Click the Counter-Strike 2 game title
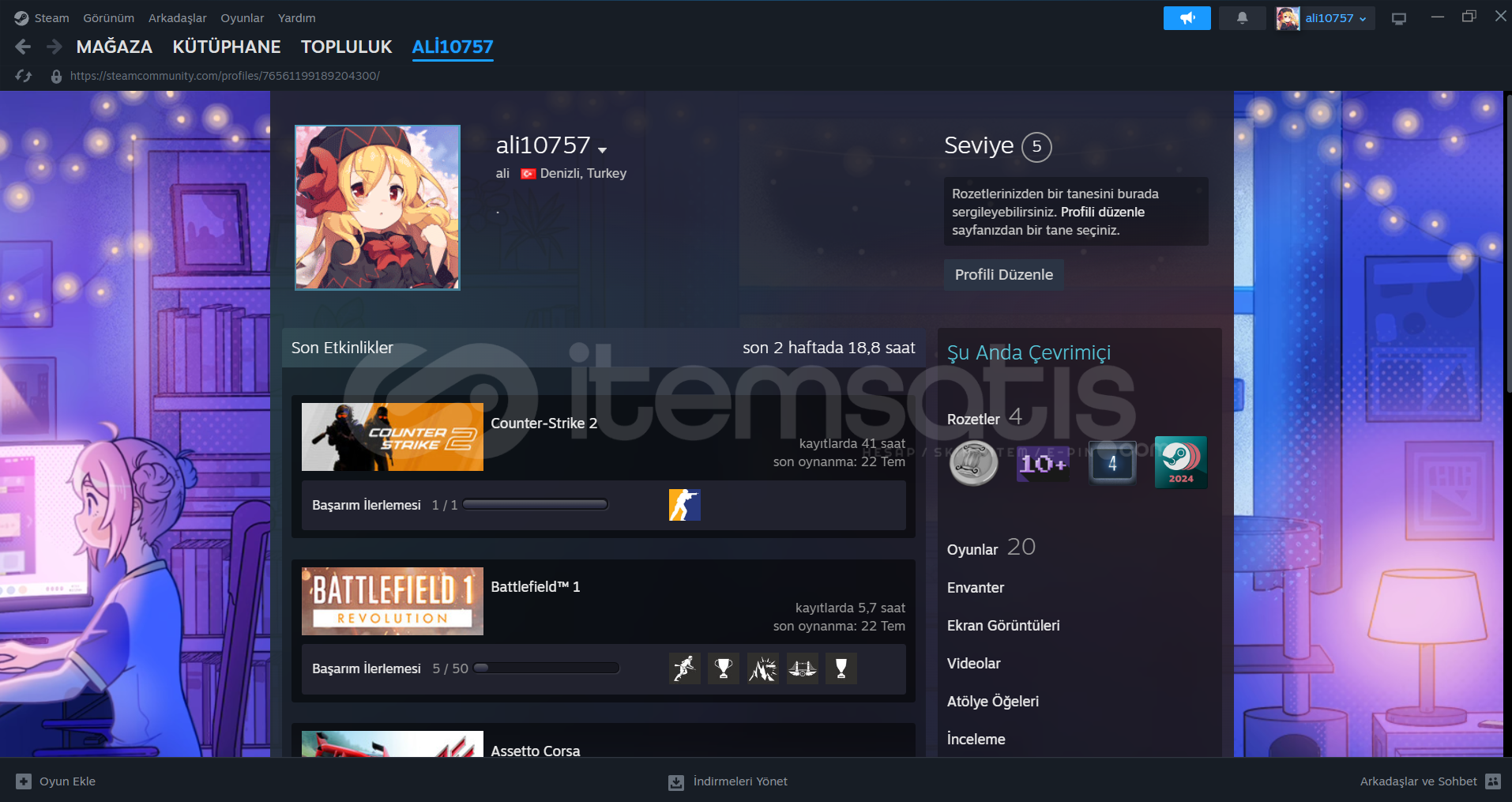This screenshot has width=1512, height=802. tap(544, 424)
